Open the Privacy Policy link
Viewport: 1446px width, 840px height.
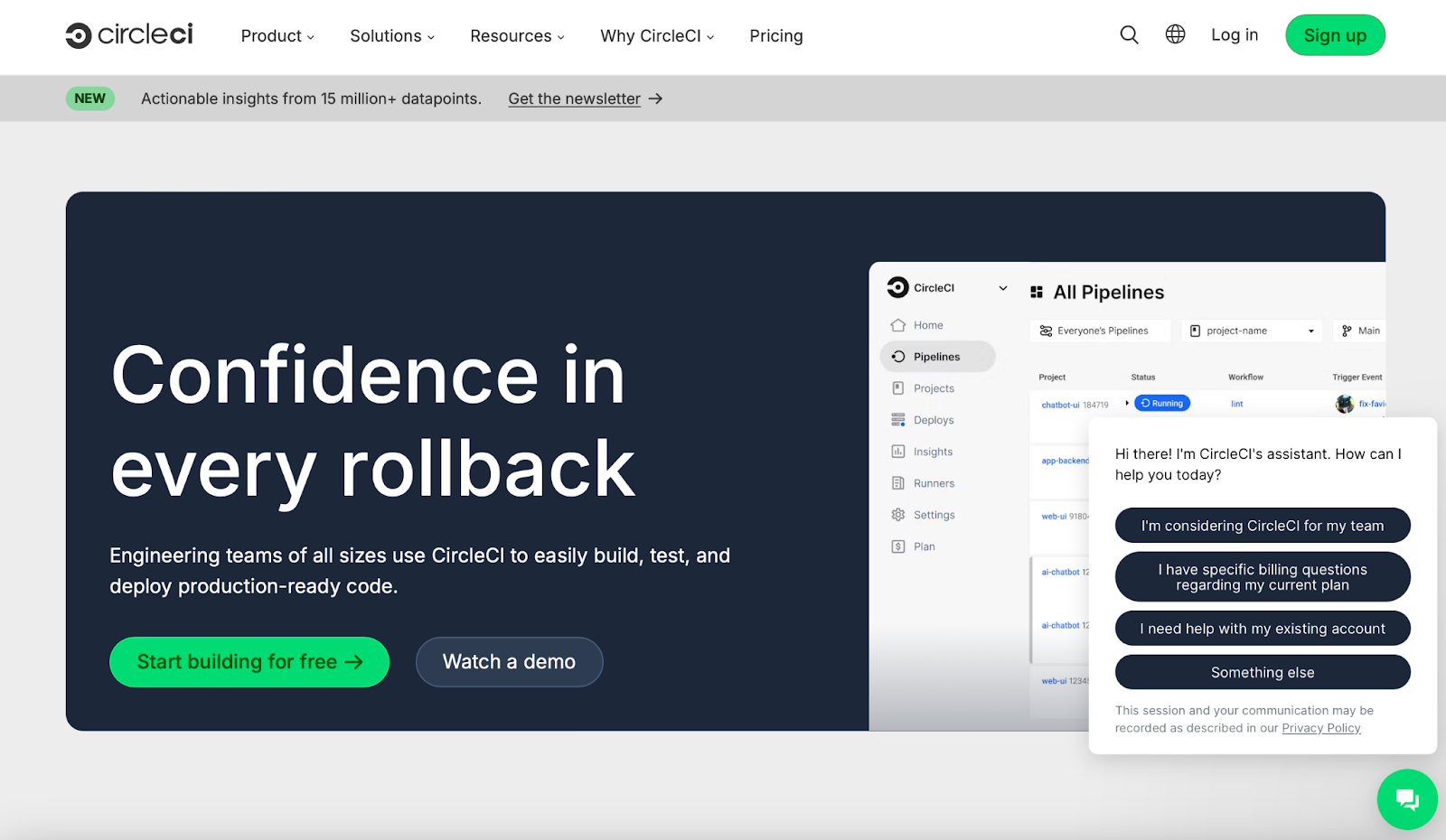[x=1320, y=728]
